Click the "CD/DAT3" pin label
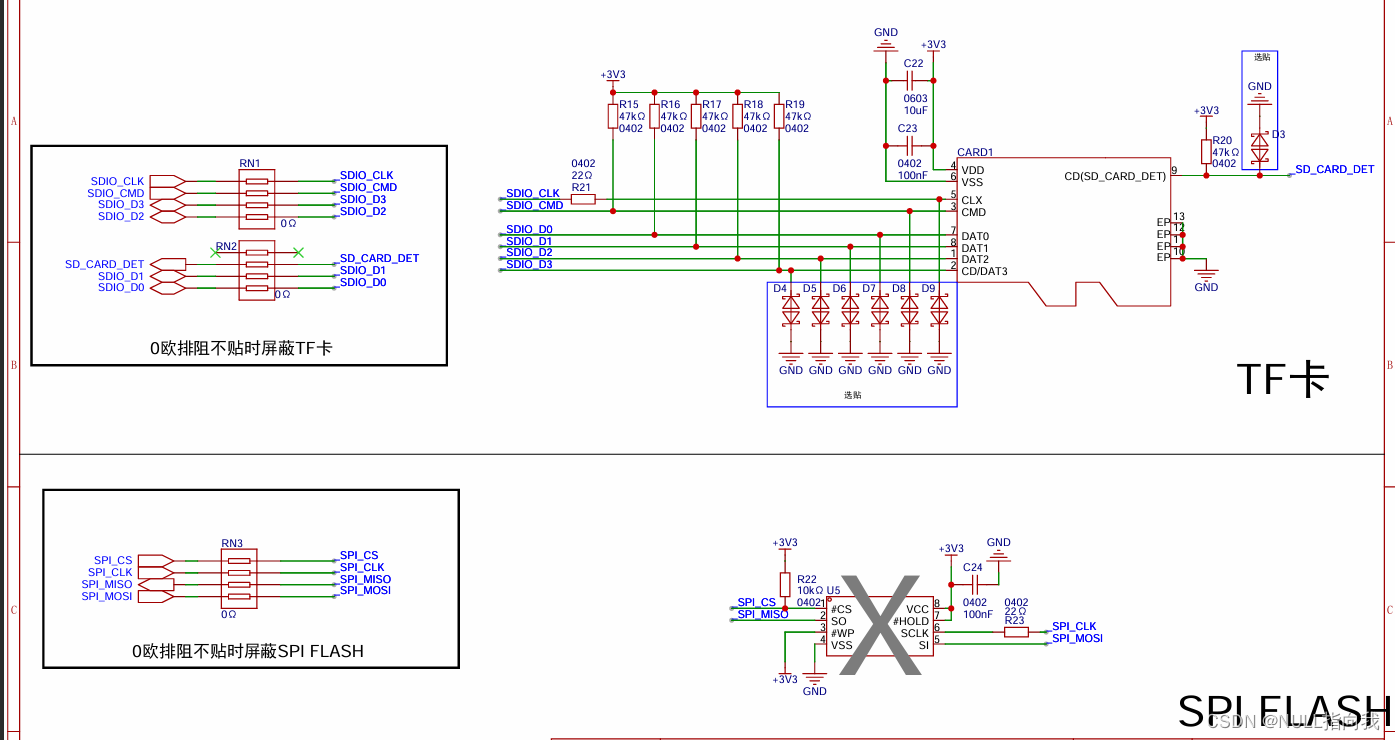 (985, 271)
